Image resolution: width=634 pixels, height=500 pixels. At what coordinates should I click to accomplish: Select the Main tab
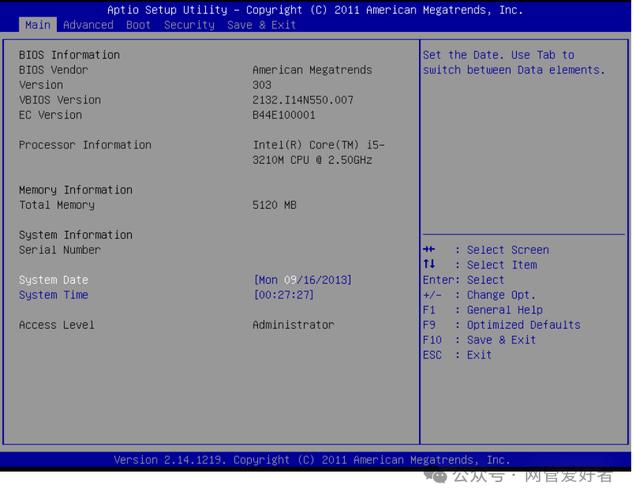[37, 25]
